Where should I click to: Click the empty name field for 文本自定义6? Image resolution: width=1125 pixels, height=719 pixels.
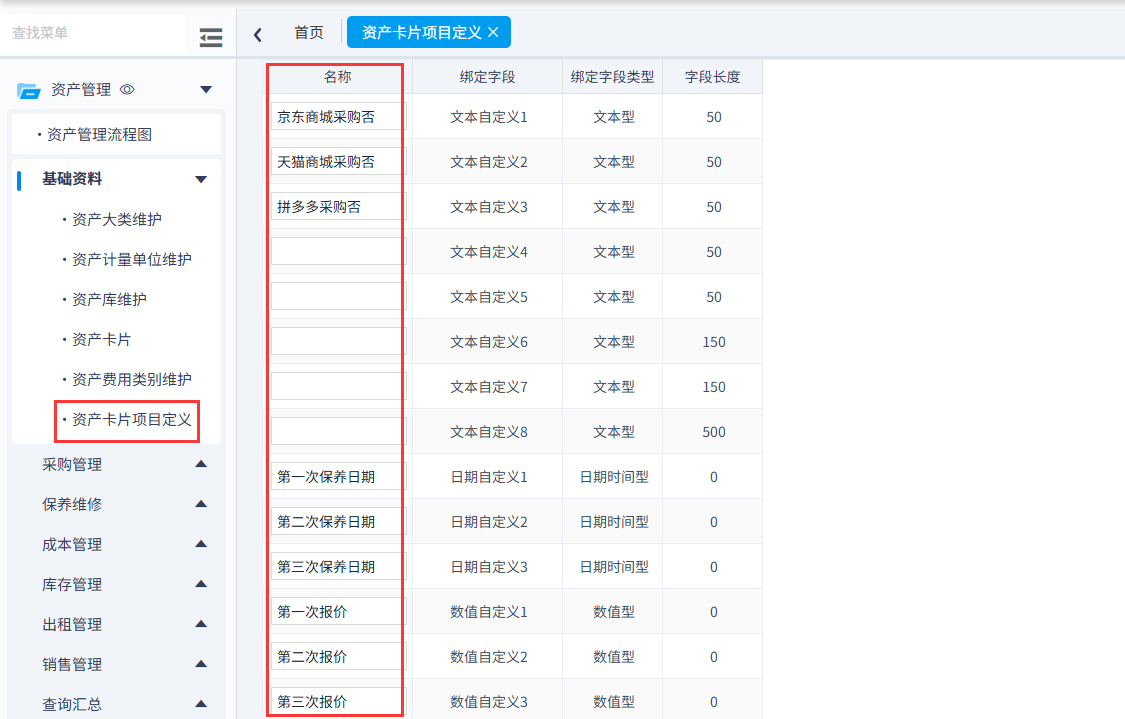pos(337,342)
